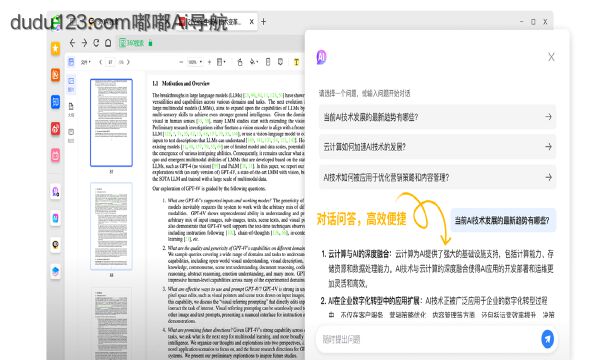Go back with the browser back arrow
Screen dimensions: 600x360
point(72,43)
